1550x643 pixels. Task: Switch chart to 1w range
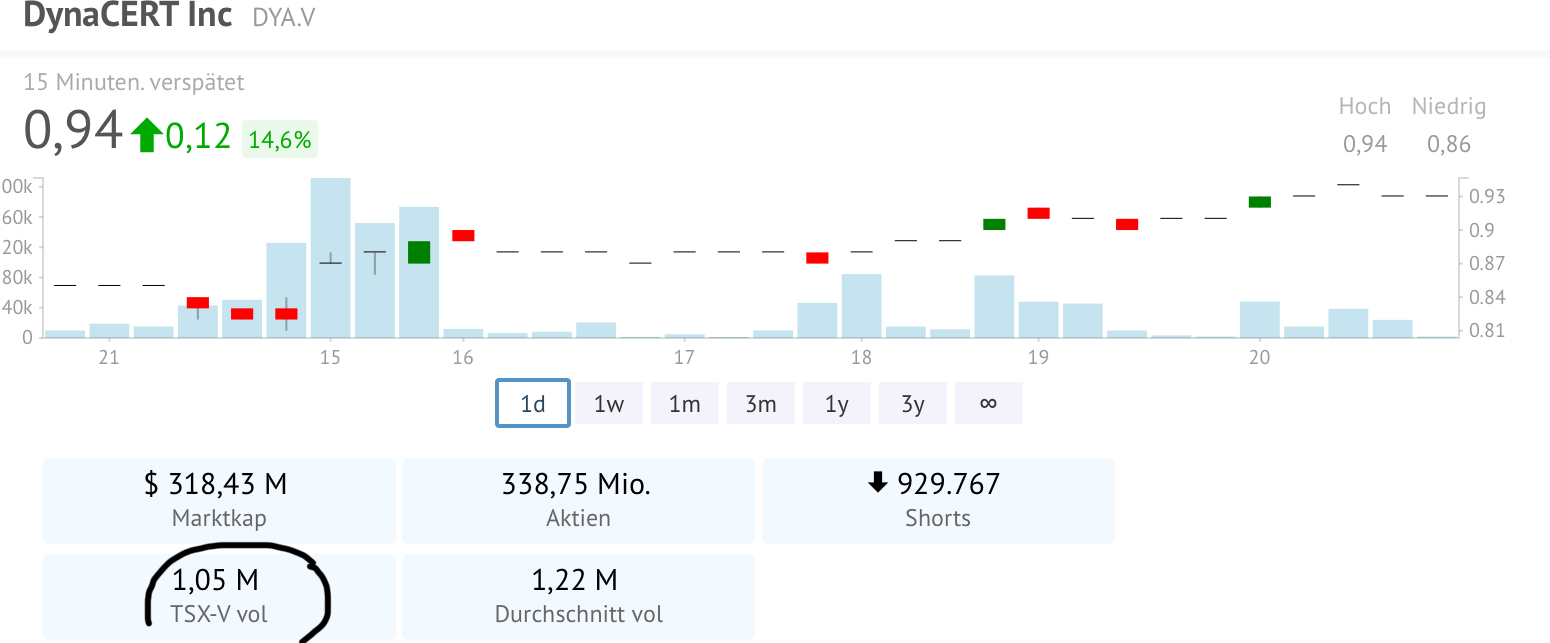pyautogui.click(x=609, y=404)
